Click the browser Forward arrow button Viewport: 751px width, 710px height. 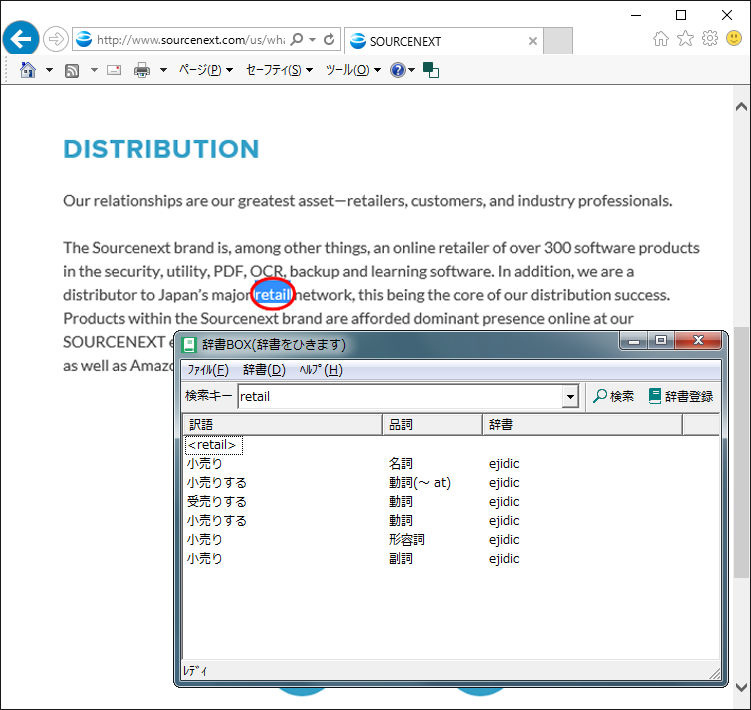tap(56, 39)
